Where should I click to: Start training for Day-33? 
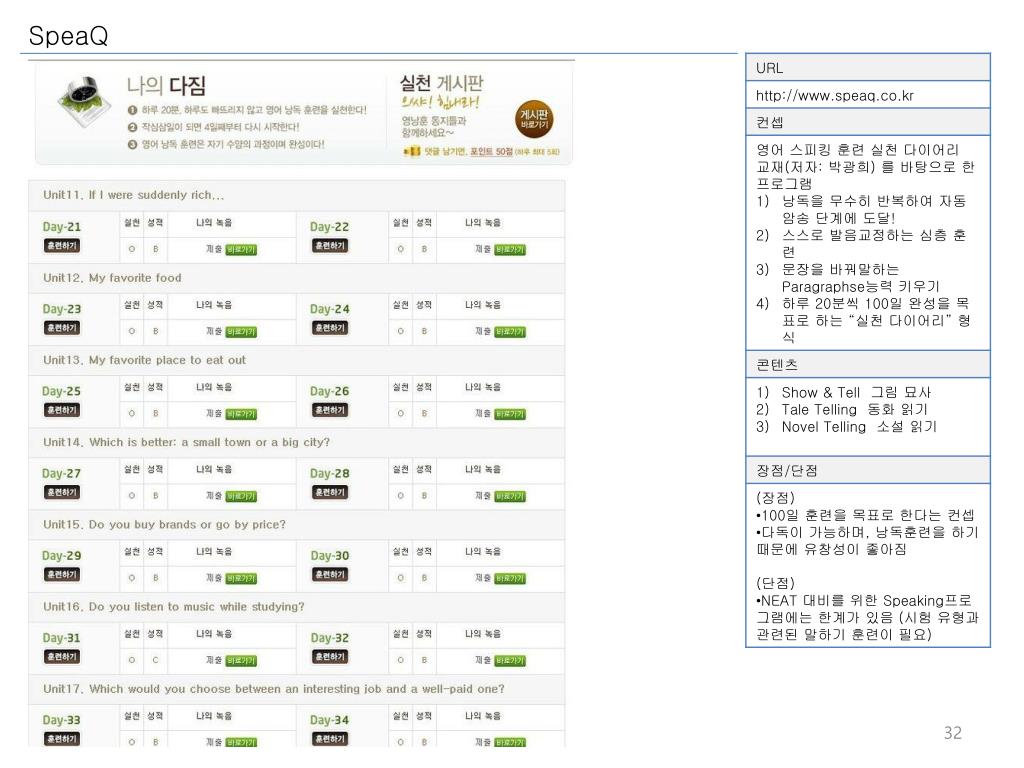pyautogui.click(x=62, y=739)
